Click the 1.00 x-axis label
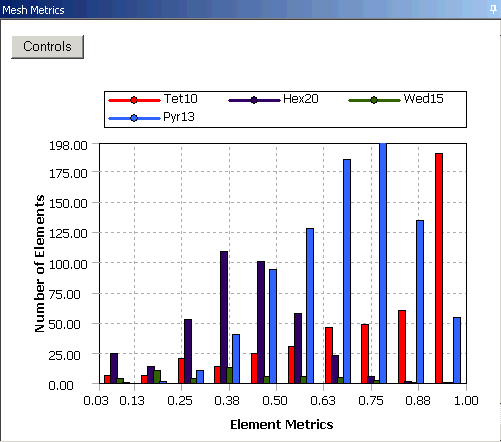The width and height of the screenshot is (501, 442). click(466, 401)
